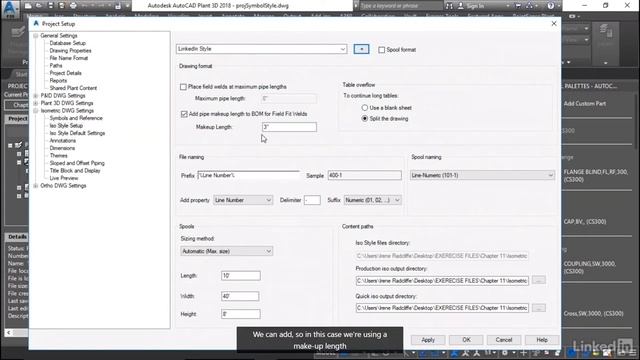640x360 pixels.
Task: Open the Sign In dropdown arrow
Action: point(507,6)
